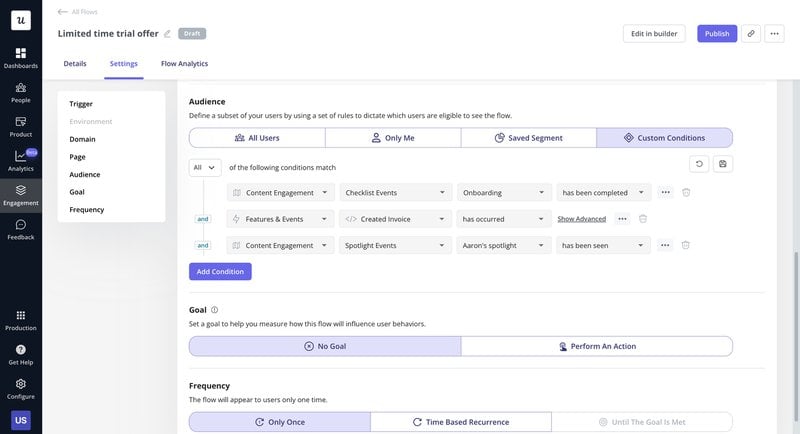Image resolution: width=800 pixels, height=434 pixels.
Task: Delete the Onboarding checklist condition
Action: coord(686,192)
